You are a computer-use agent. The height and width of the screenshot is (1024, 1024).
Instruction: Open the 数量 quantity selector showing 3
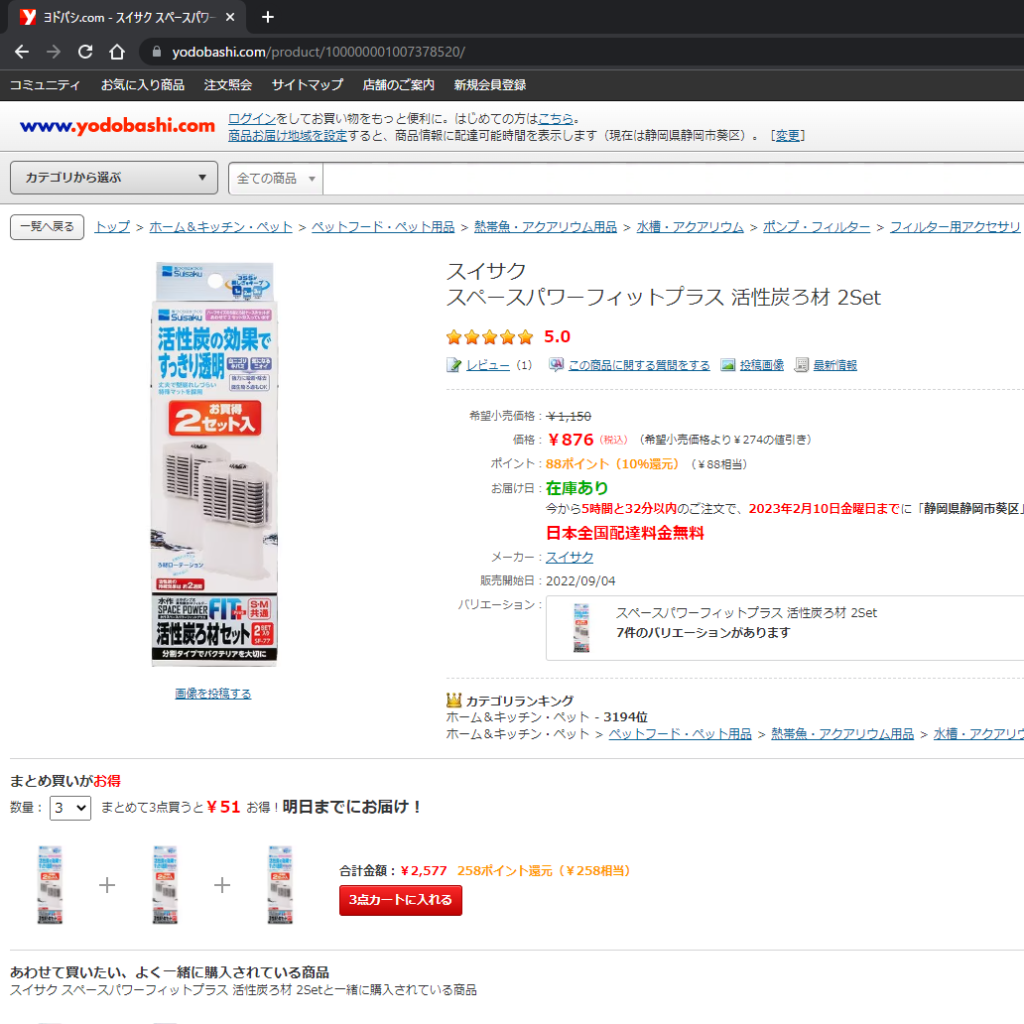[71, 808]
